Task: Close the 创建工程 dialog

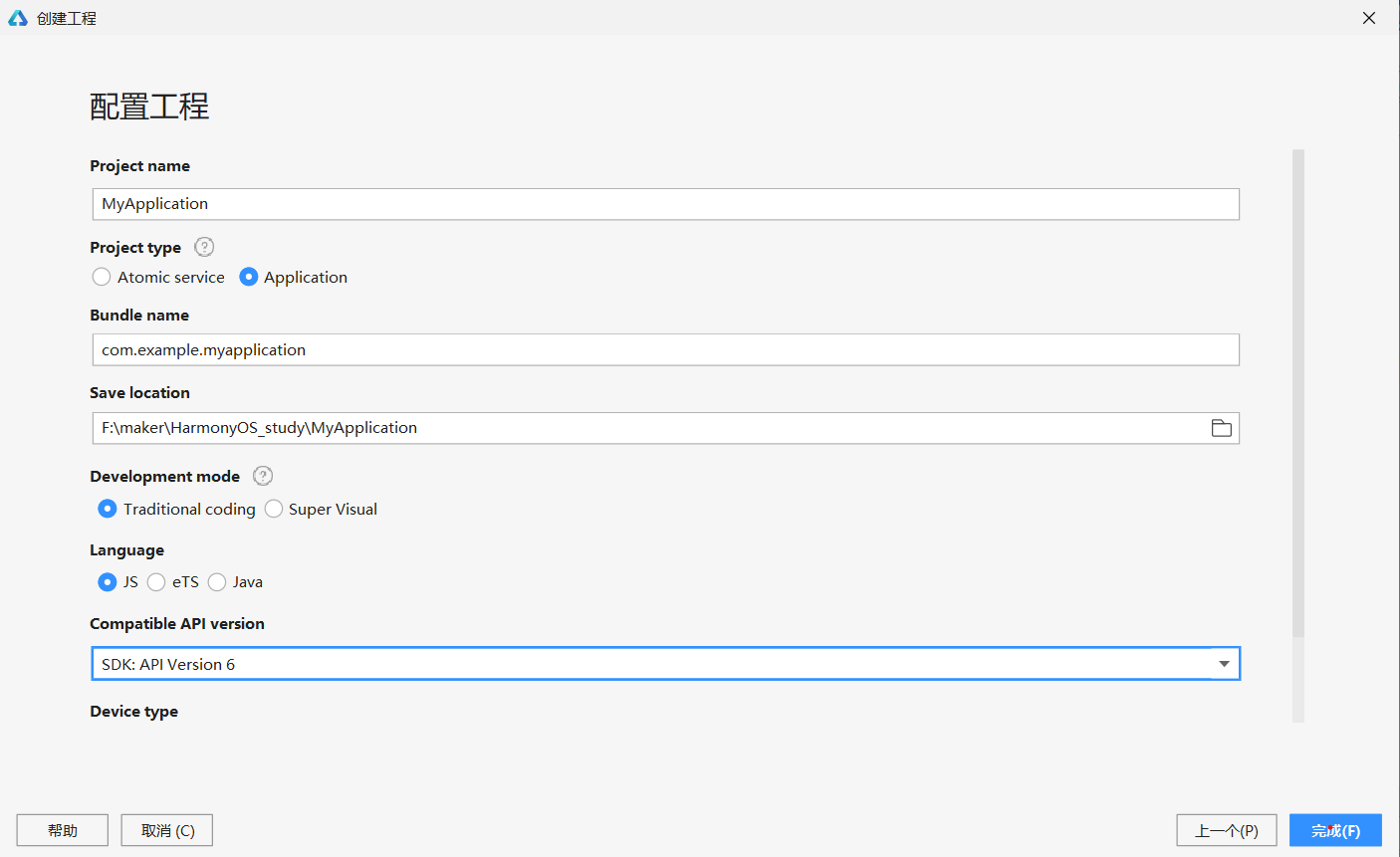Action: (x=1369, y=18)
